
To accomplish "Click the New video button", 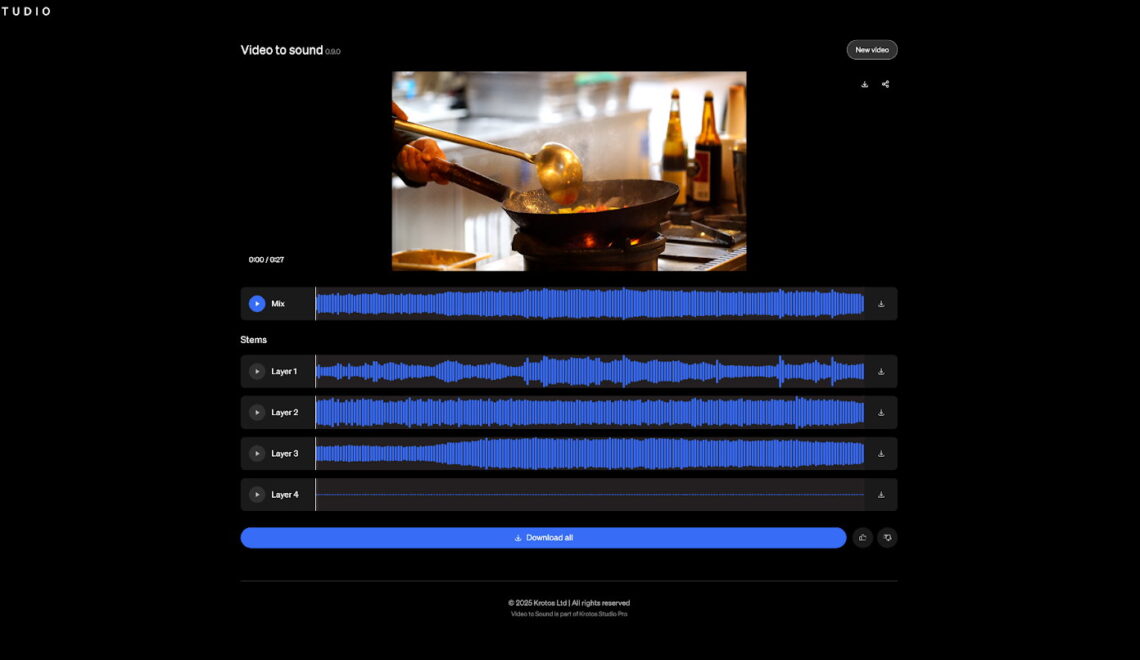I will tap(872, 50).
